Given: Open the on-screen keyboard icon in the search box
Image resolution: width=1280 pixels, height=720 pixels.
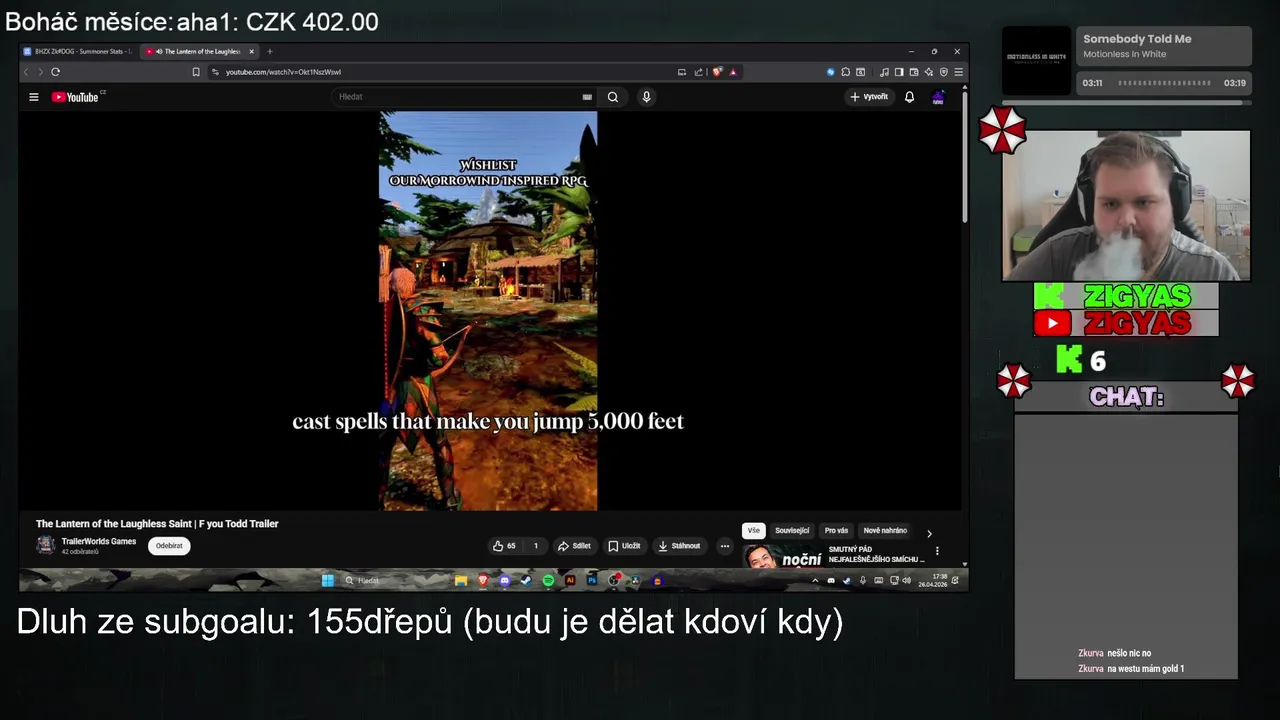Looking at the screenshot, I should [587, 97].
